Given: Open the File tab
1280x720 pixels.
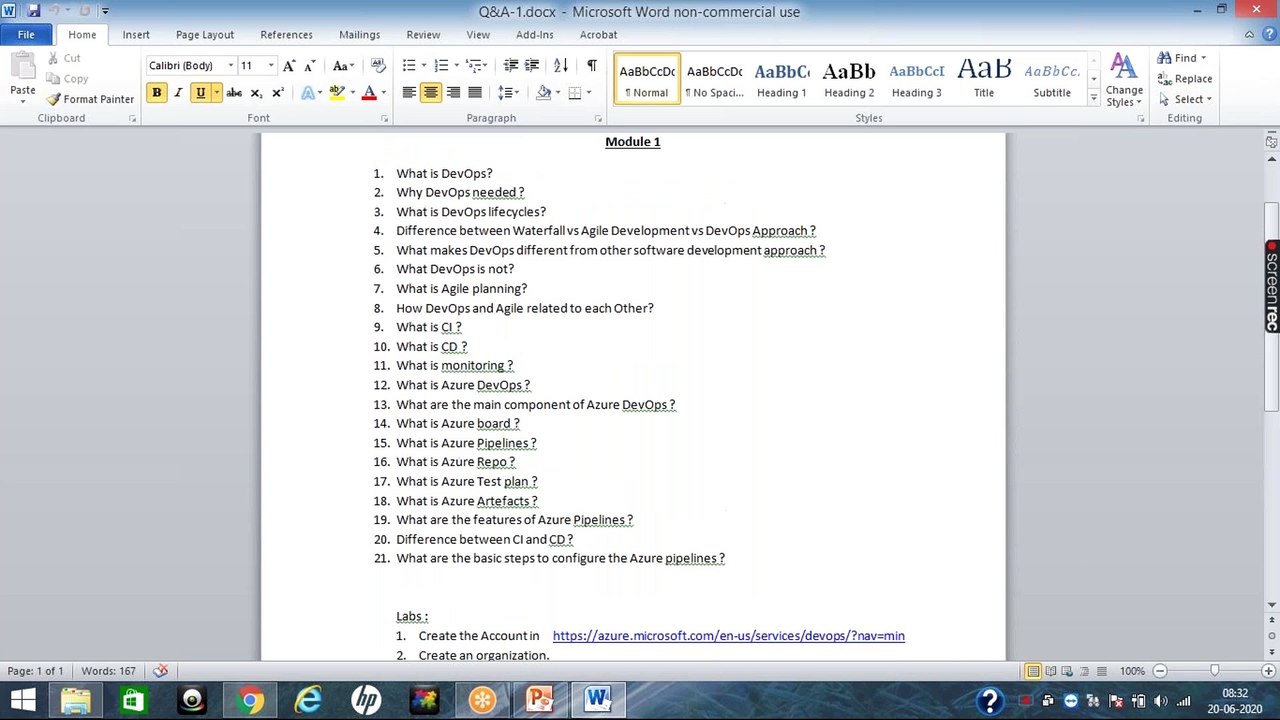Looking at the screenshot, I should click(x=26, y=35).
